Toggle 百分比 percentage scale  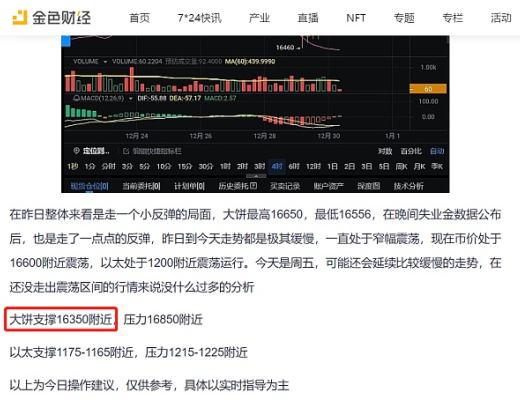(x=411, y=151)
